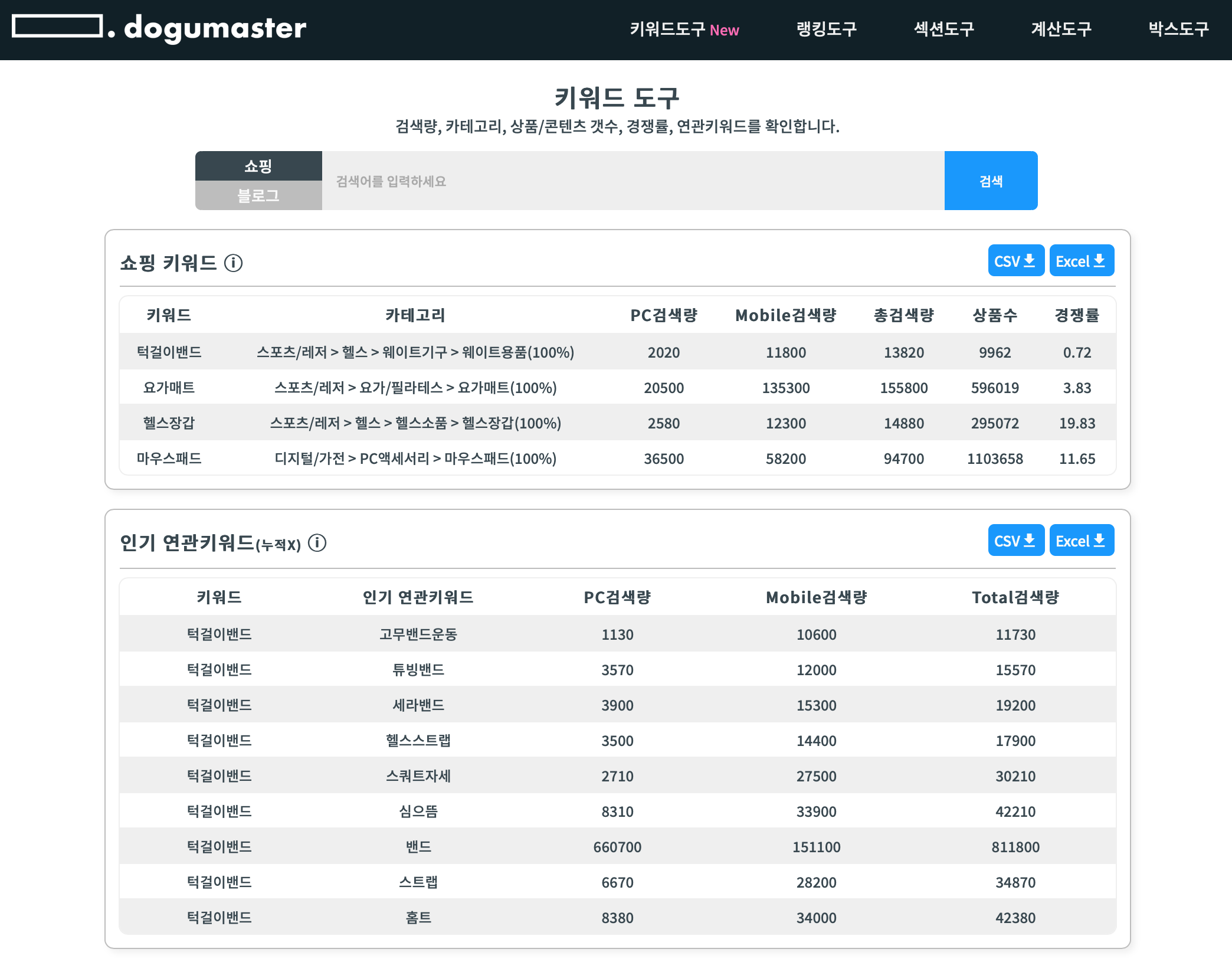The width and height of the screenshot is (1232, 962).
Task: Click the 경쟁률 column header
Action: (1076, 315)
